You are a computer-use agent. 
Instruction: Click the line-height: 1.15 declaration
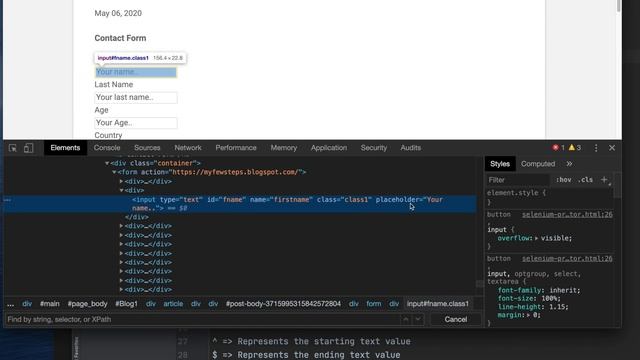pos(533,307)
